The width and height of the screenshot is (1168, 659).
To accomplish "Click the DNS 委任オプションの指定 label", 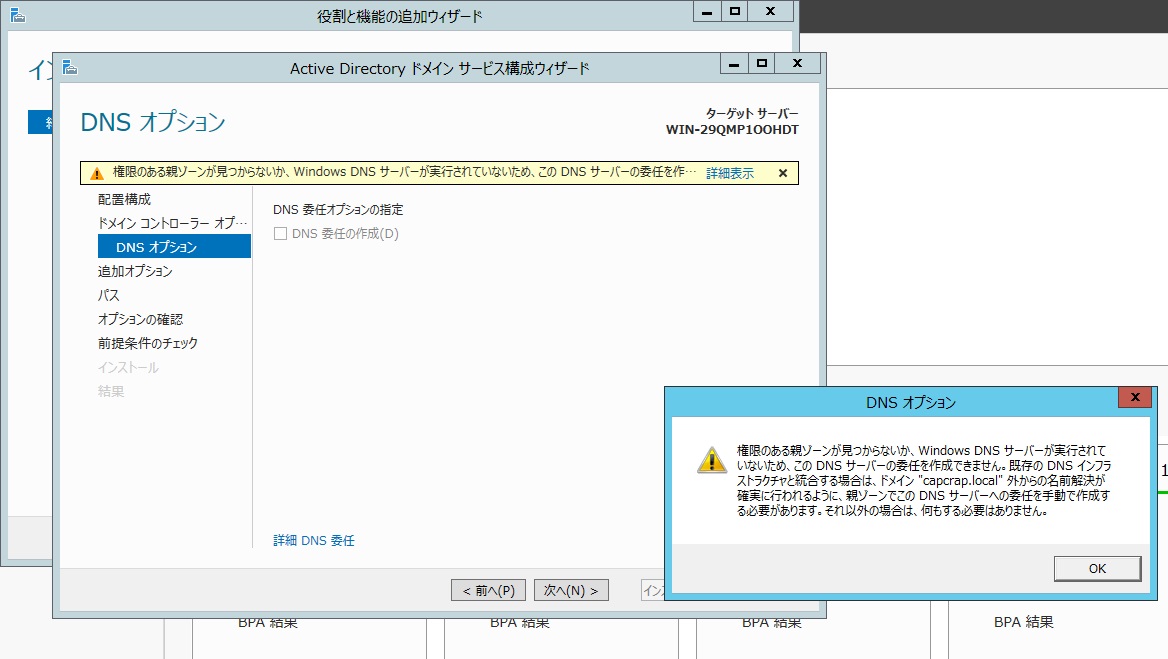I will point(337,210).
